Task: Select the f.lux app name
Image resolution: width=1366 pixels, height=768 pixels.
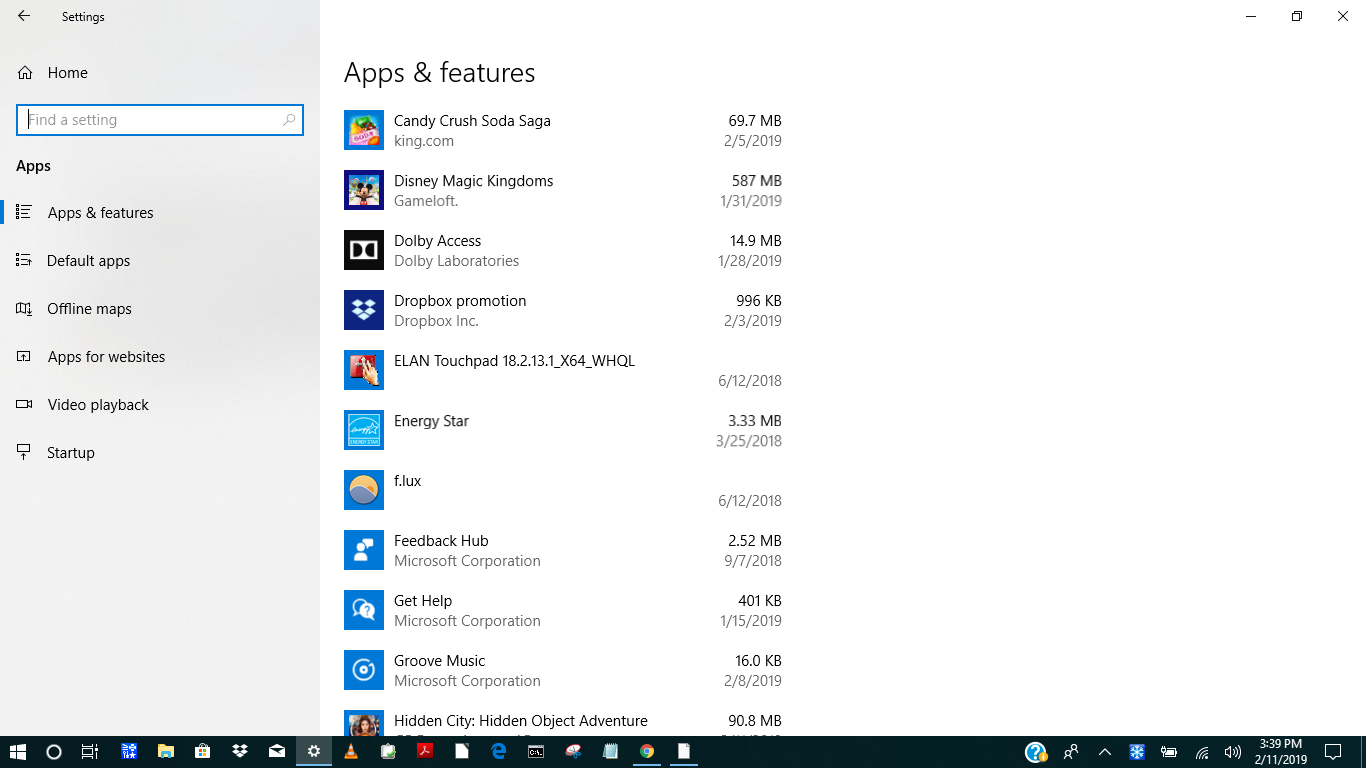Action: coord(407,481)
